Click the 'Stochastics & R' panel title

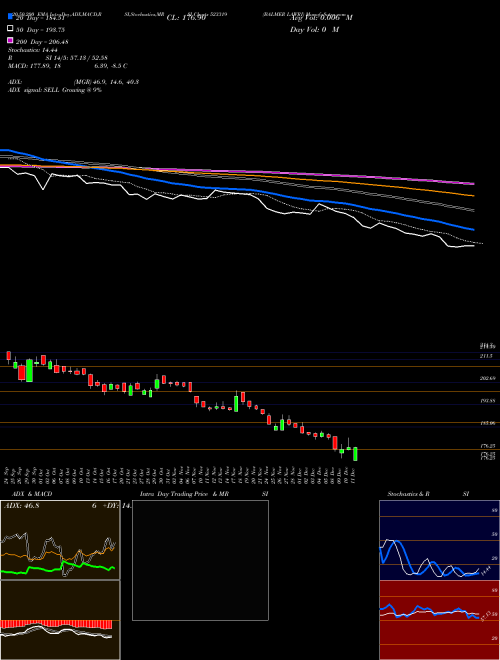click(x=408, y=494)
